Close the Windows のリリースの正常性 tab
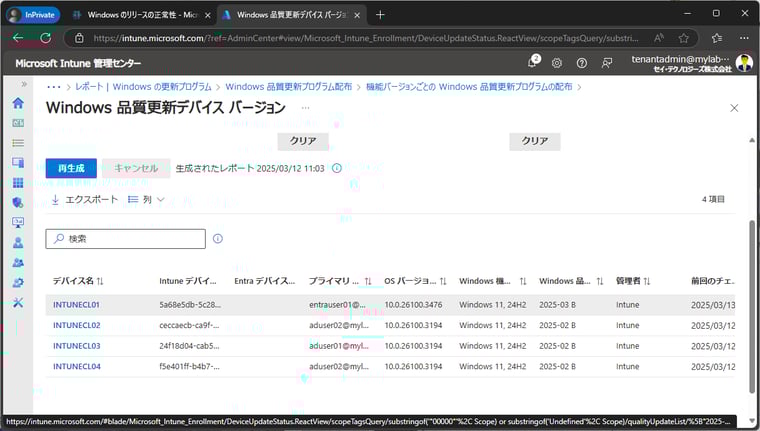Screen dimensions: 760x431 point(207,15)
